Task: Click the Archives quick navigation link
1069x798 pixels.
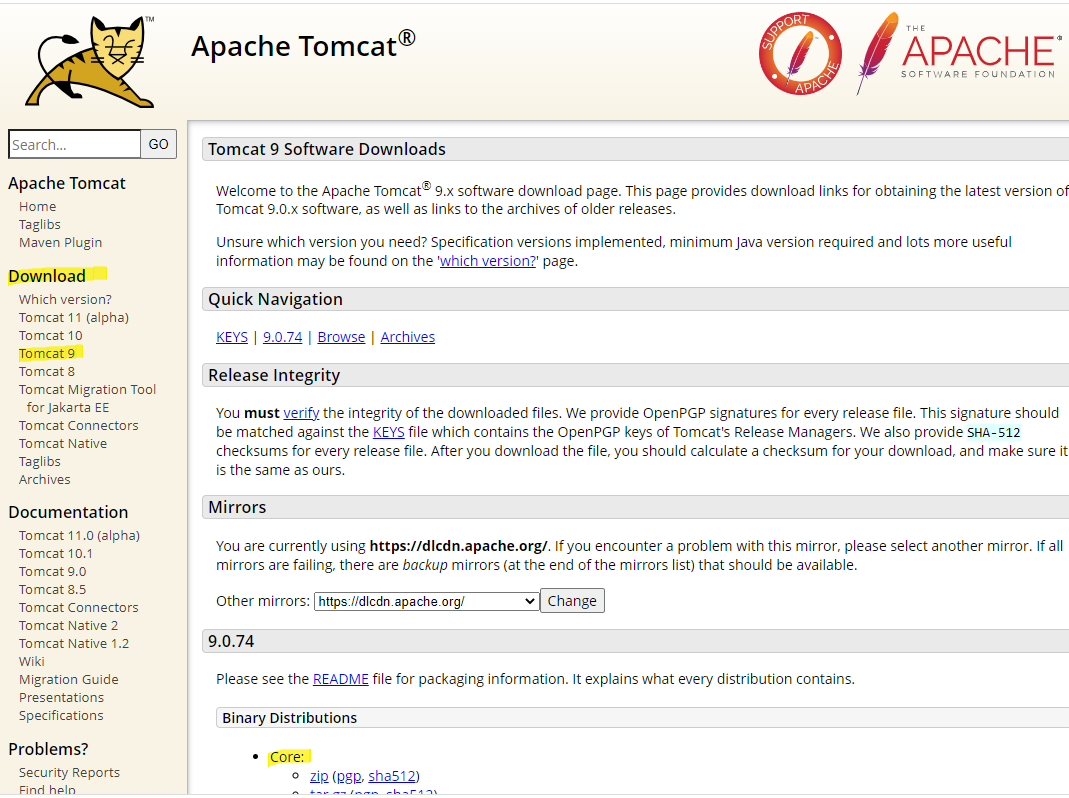Action: (x=408, y=337)
